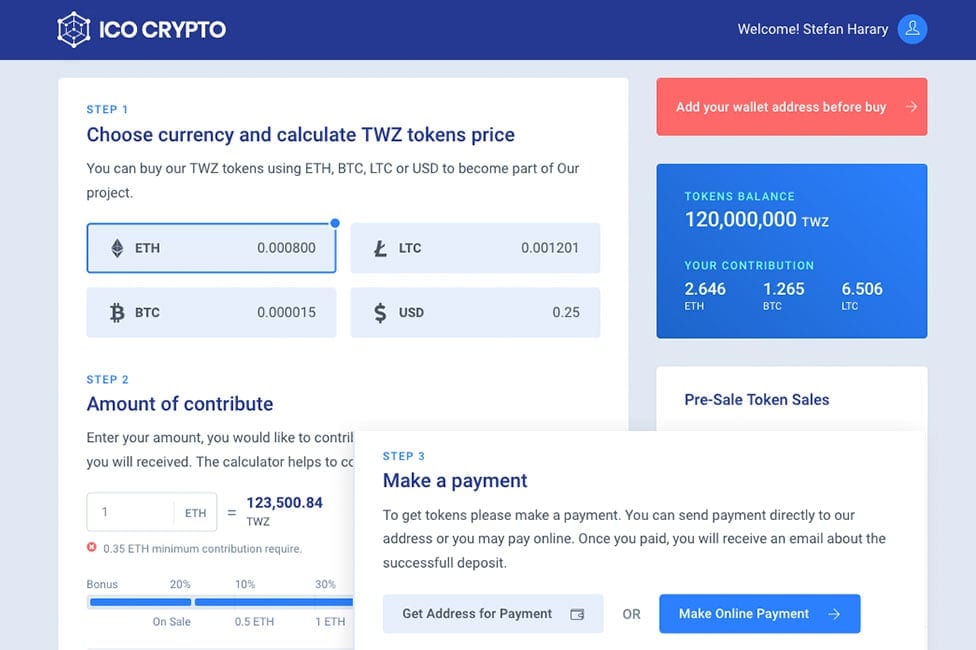Select BTC as payment currency

pos(211,313)
